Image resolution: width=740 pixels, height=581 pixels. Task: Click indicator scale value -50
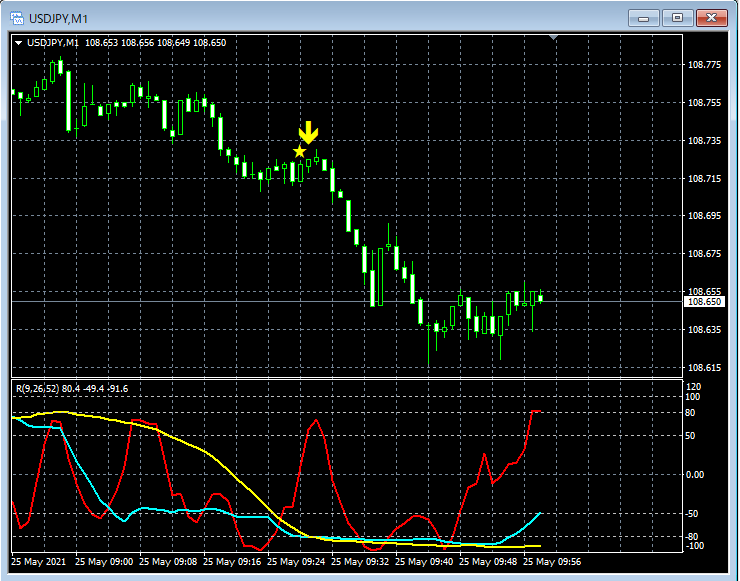tap(691, 514)
